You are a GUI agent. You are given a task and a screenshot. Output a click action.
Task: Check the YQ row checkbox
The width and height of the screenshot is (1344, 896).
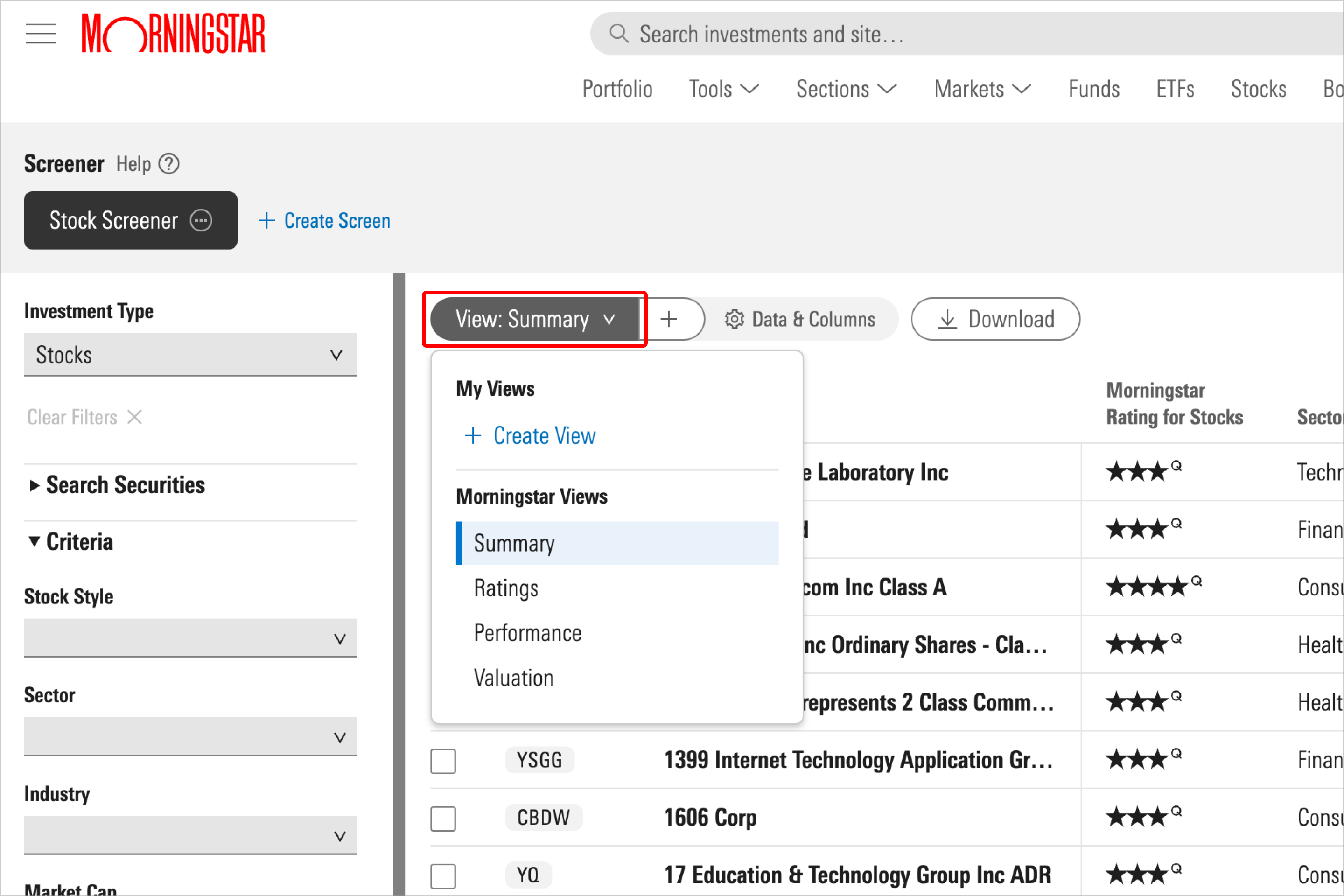pyautogui.click(x=443, y=875)
